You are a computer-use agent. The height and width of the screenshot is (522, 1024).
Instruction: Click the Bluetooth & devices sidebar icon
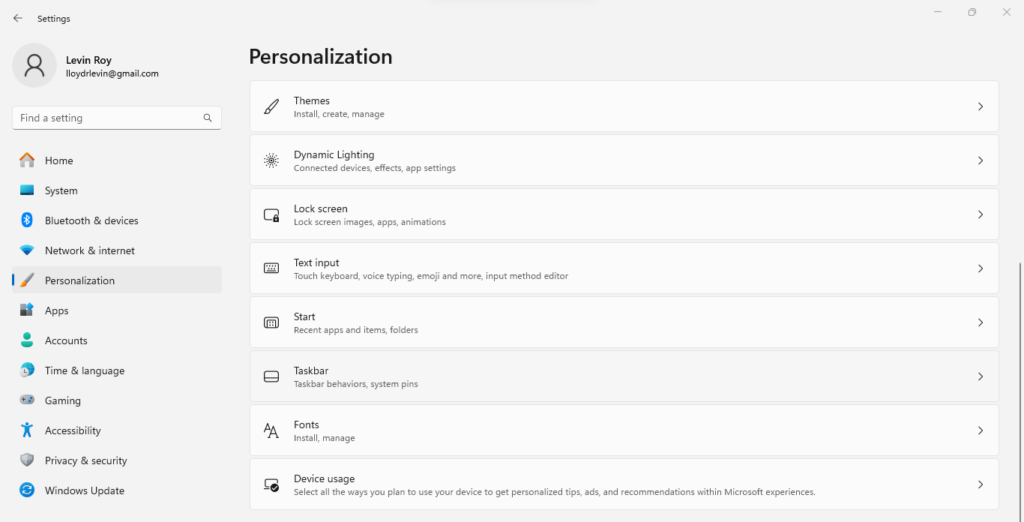click(x=27, y=221)
